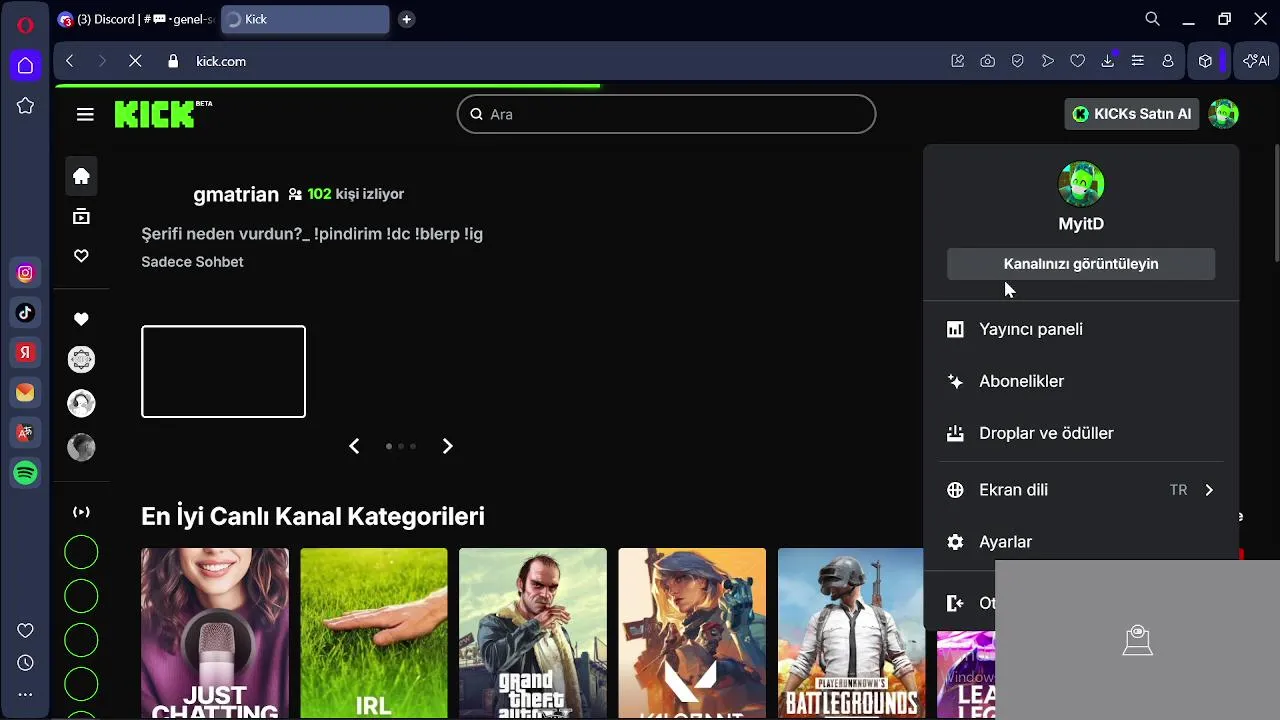Click MyitD avatar in Kick header
Image resolution: width=1280 pixels, height=720 pixels.
point(1223,114)
